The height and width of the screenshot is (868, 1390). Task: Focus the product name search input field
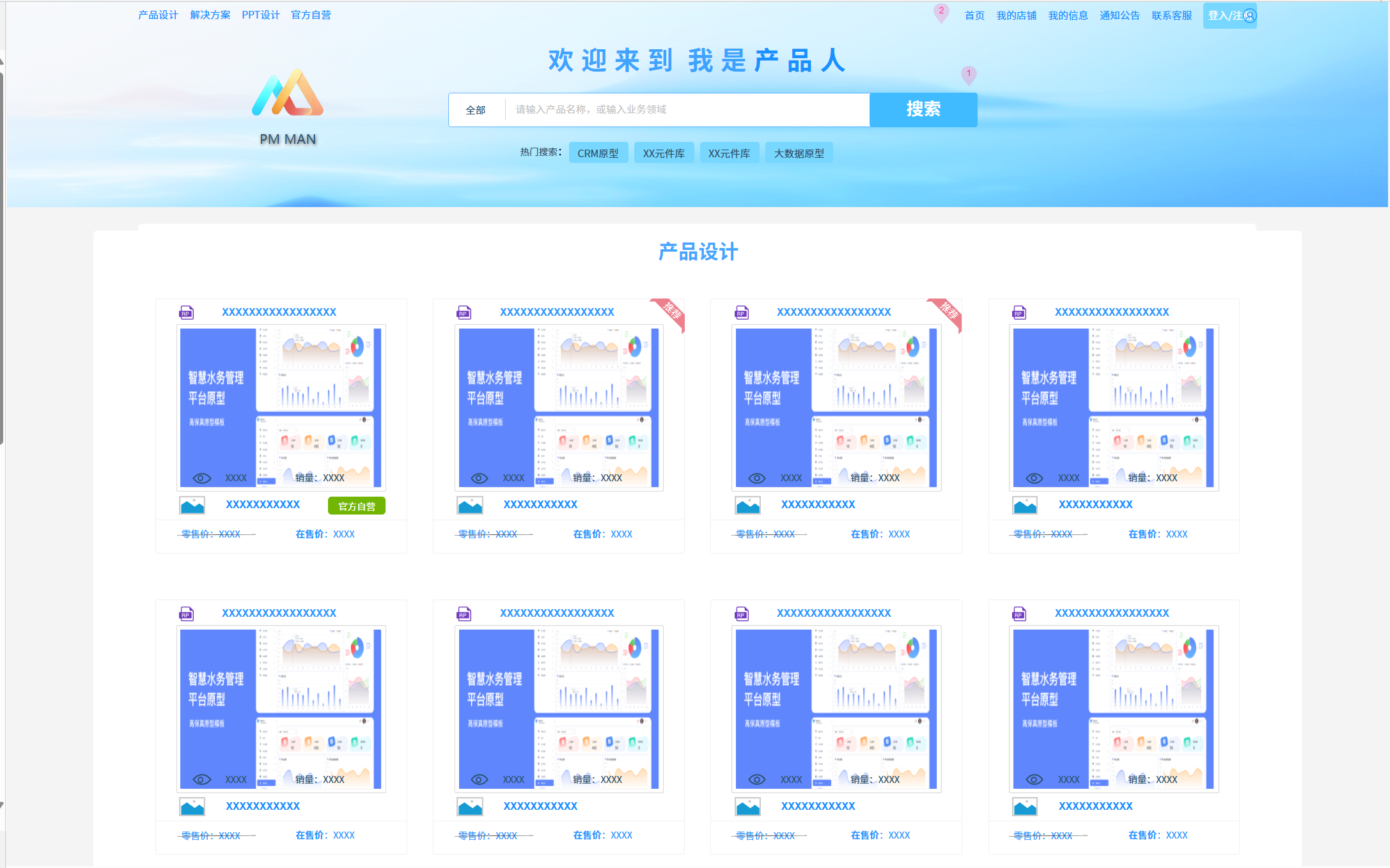click(x=687, y=110)
